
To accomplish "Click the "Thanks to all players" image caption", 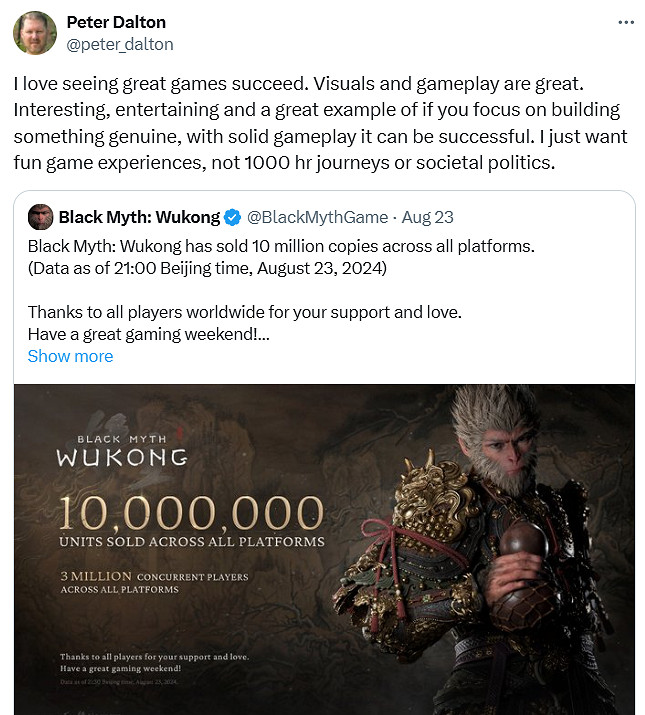I will 153,657.
